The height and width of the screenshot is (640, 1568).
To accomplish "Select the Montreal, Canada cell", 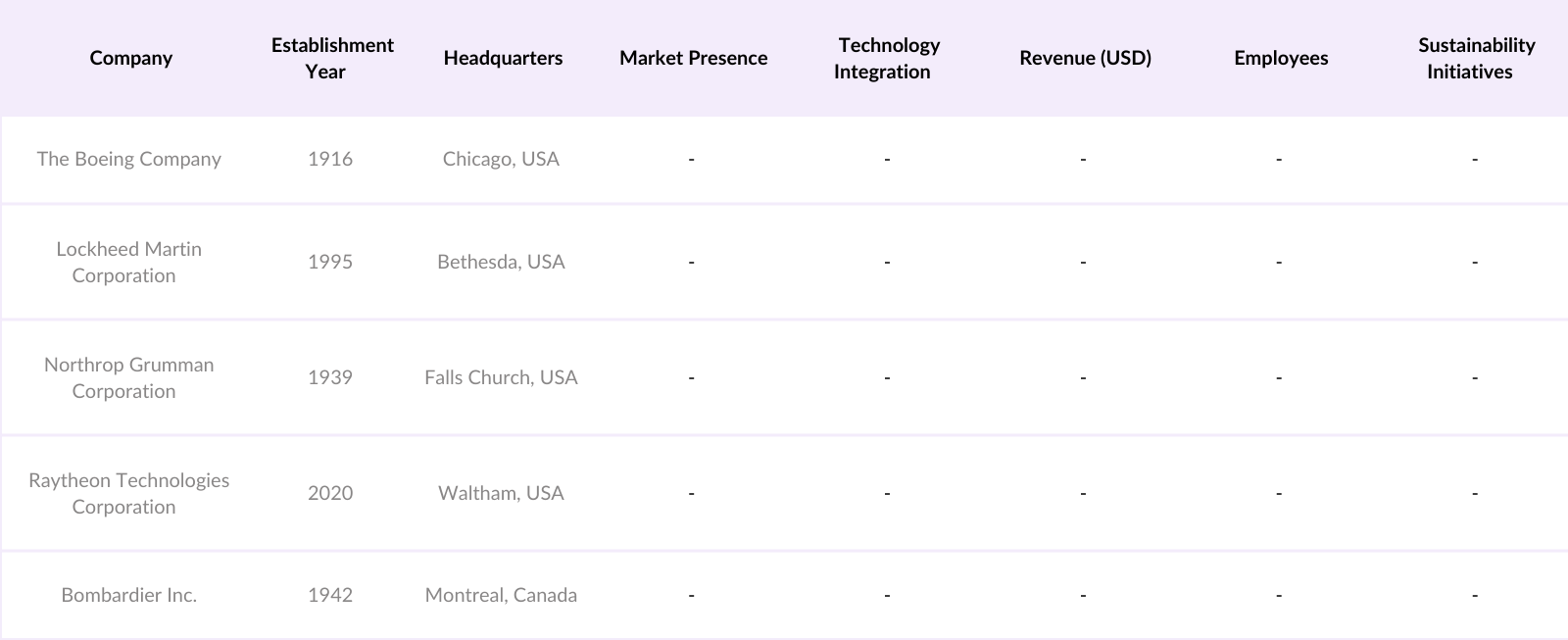I will click(501, 595).
